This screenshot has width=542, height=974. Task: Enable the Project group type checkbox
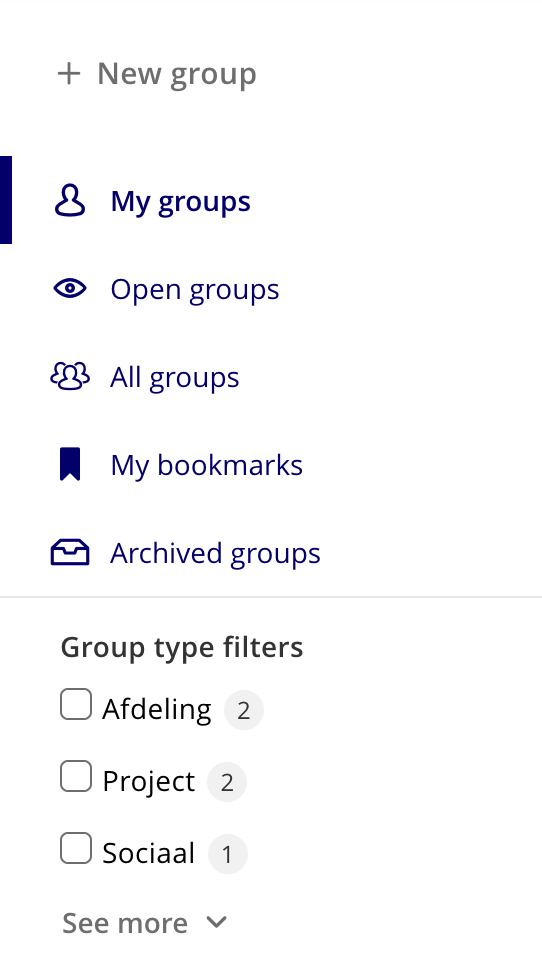76,776
